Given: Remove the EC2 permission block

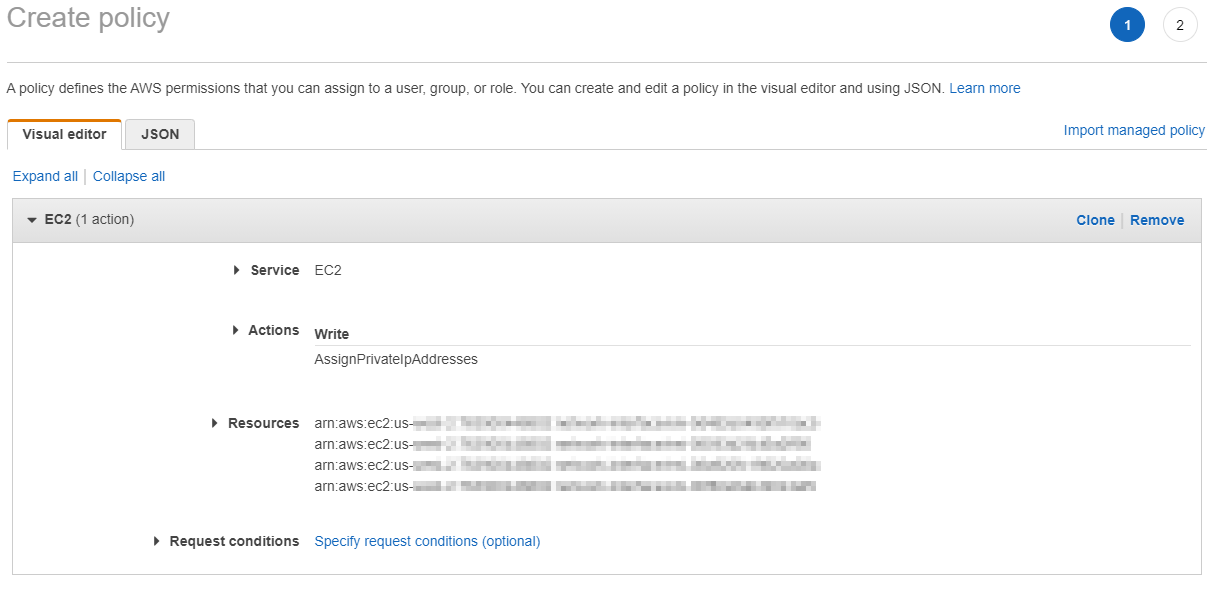Looking at the screenshot, I should coord(1157,220).
